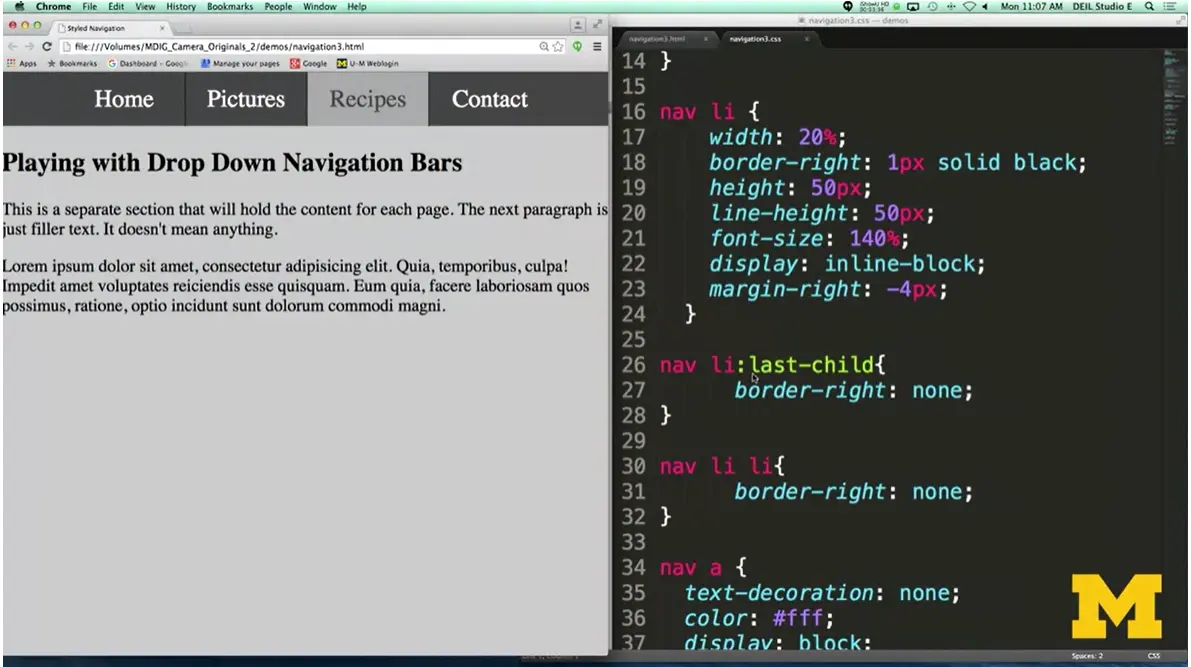1191x667 pixels.
Task: Click the browser reload button
Action: pyautogui.click(x=46, y=46)
